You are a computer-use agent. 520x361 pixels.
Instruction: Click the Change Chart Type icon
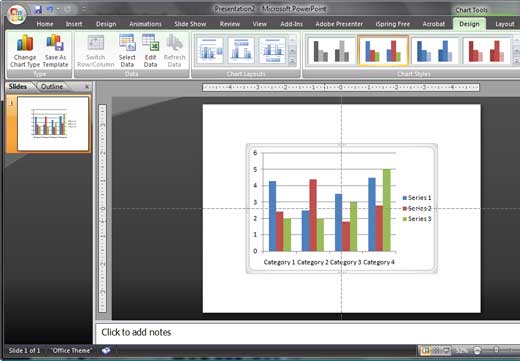25,43
